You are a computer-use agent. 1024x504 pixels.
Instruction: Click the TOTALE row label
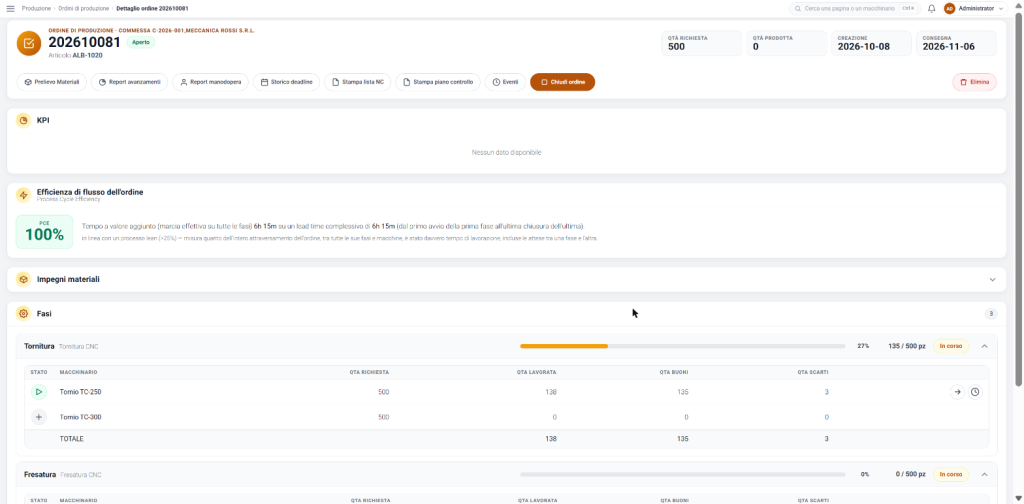pyautogui.click(x=72, y=439)
